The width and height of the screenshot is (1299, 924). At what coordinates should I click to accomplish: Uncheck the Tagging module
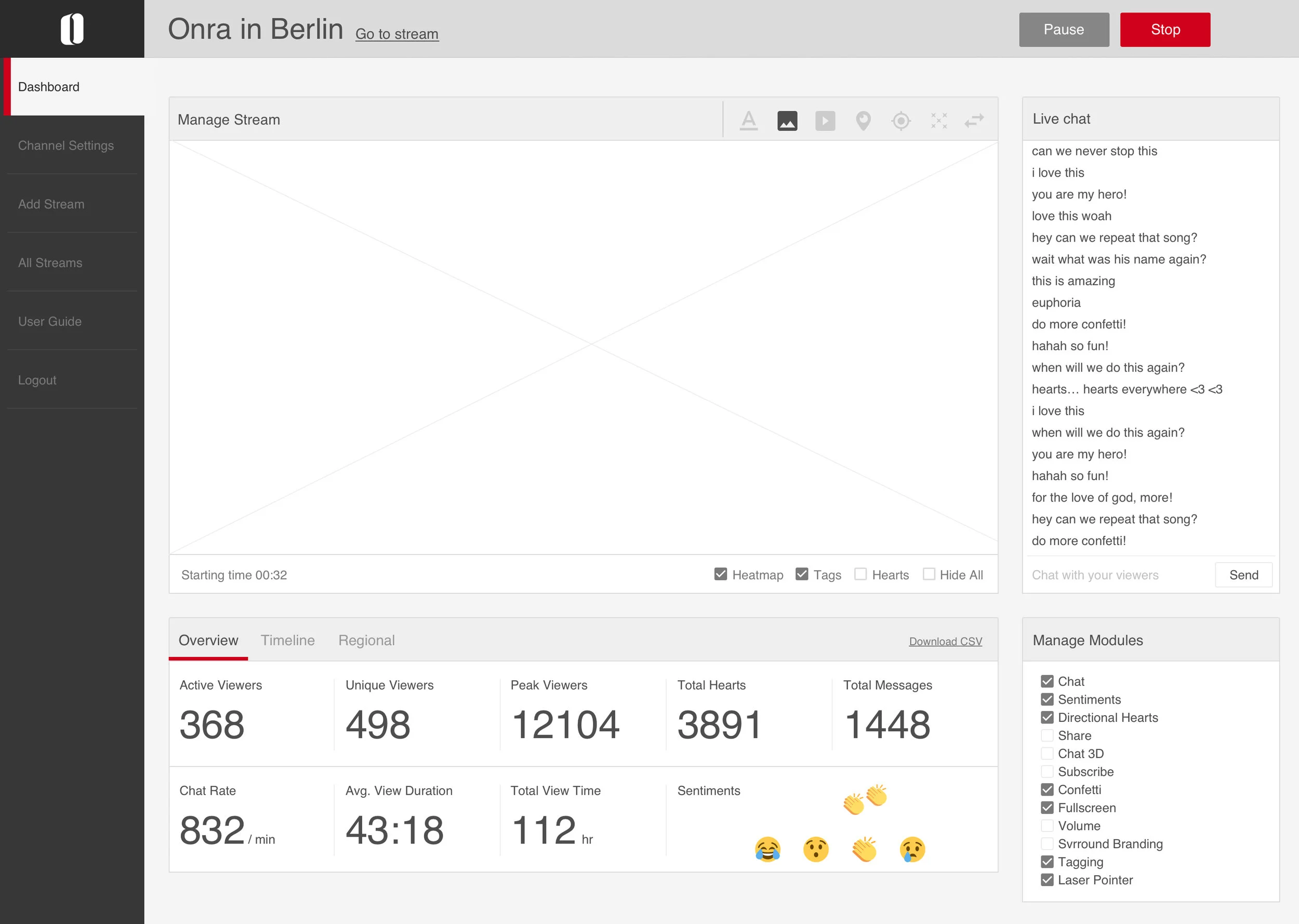click(x=1047, y=862)
